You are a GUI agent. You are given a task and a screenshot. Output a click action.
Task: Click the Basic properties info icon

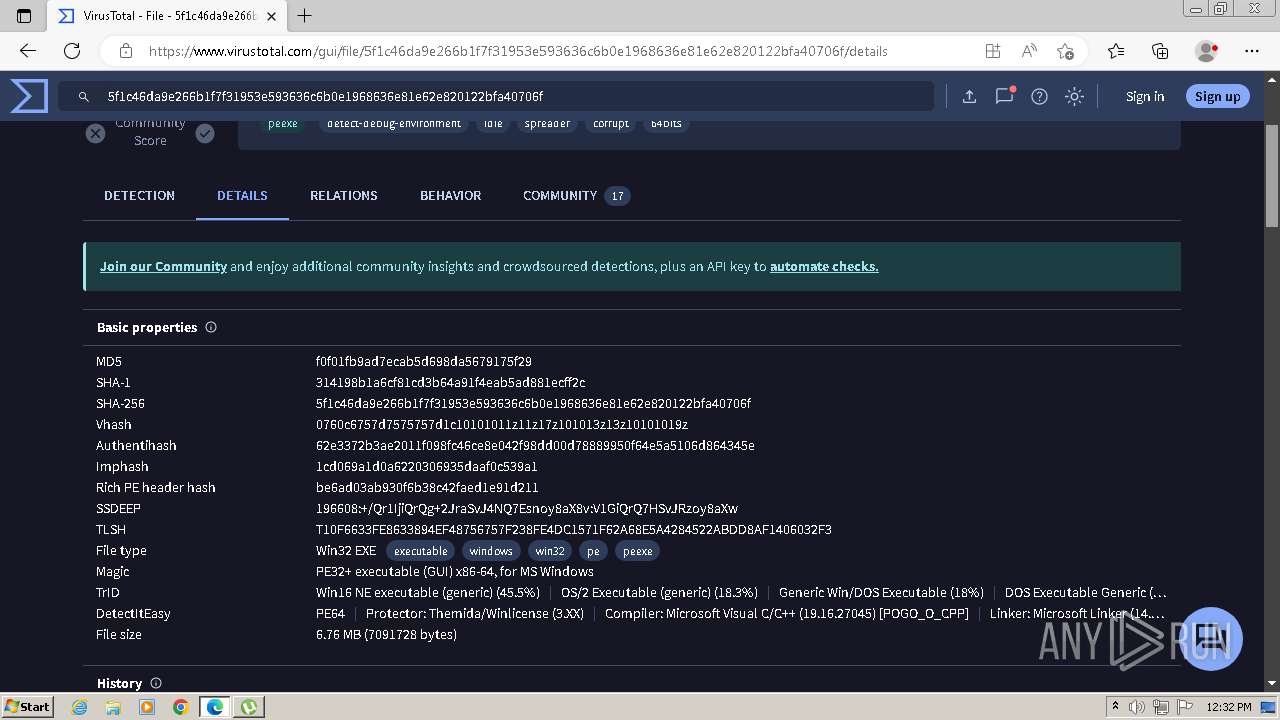click(x=211, y=327)
